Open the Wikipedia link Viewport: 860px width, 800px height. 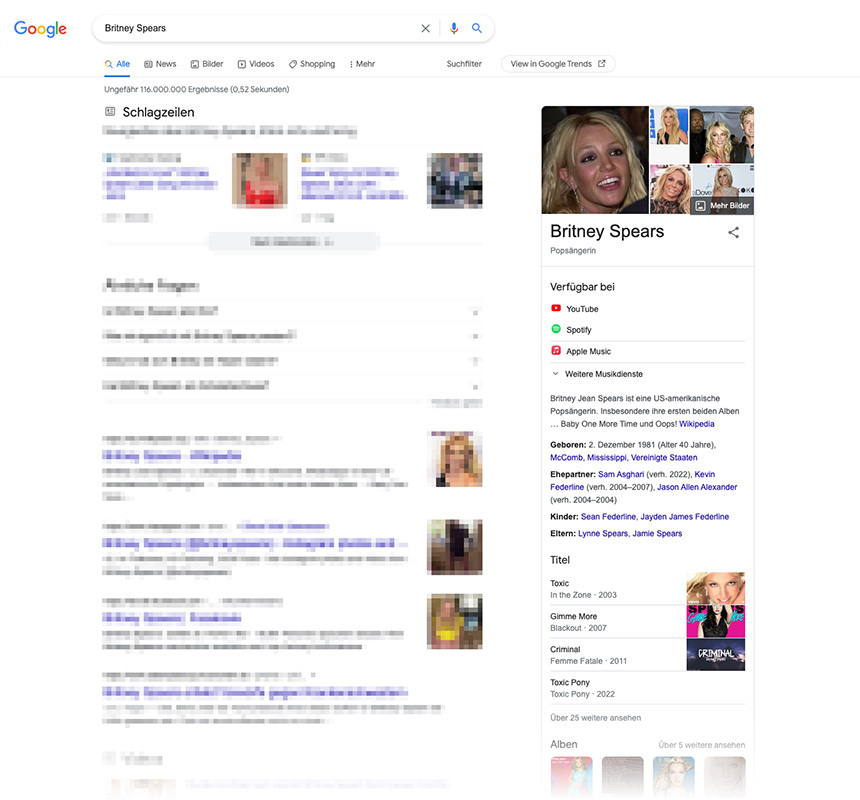point(697,424)
